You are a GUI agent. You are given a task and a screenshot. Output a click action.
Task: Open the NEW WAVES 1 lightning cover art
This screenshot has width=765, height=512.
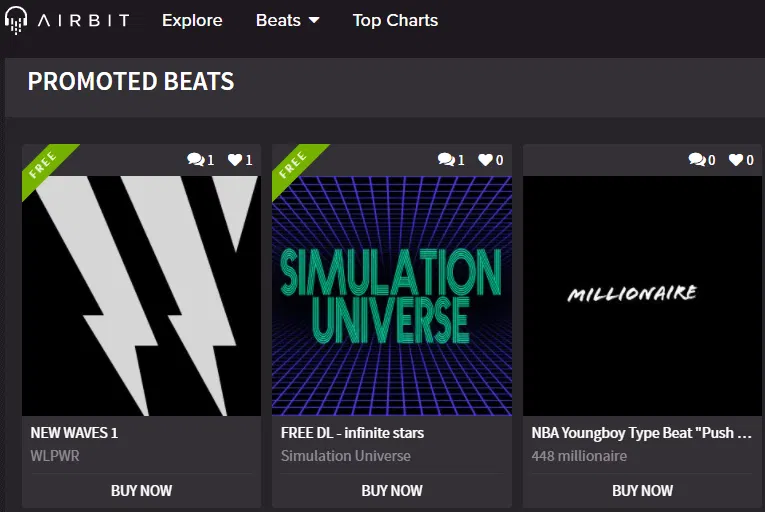tap(141, 296)
